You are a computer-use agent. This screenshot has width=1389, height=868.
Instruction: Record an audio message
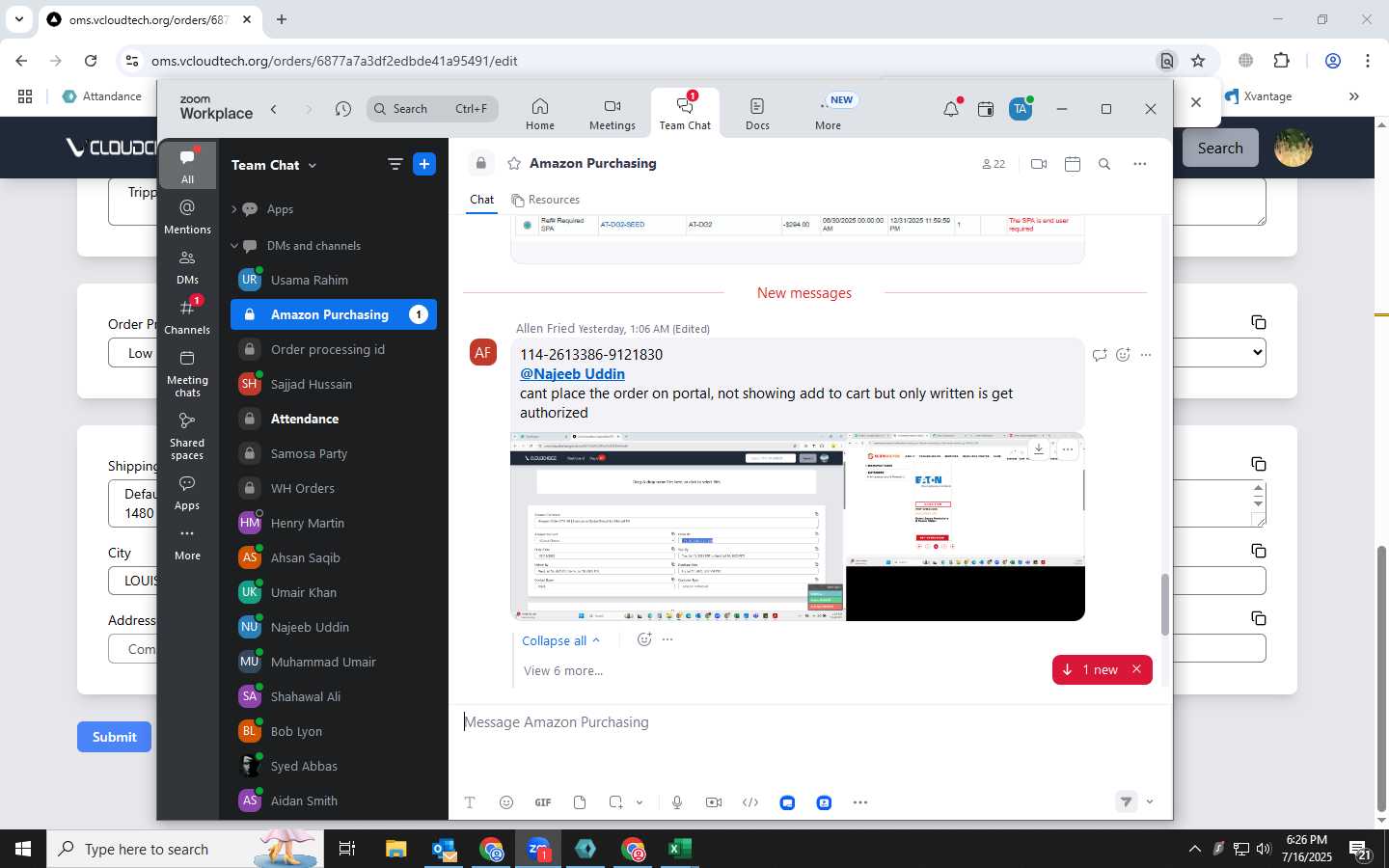click(x=677, y=802)
